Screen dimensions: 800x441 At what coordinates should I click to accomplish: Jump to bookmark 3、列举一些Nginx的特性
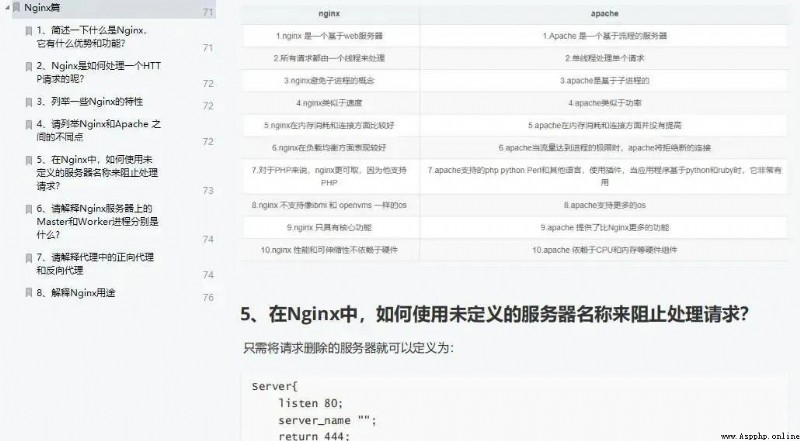coord(90,102)
